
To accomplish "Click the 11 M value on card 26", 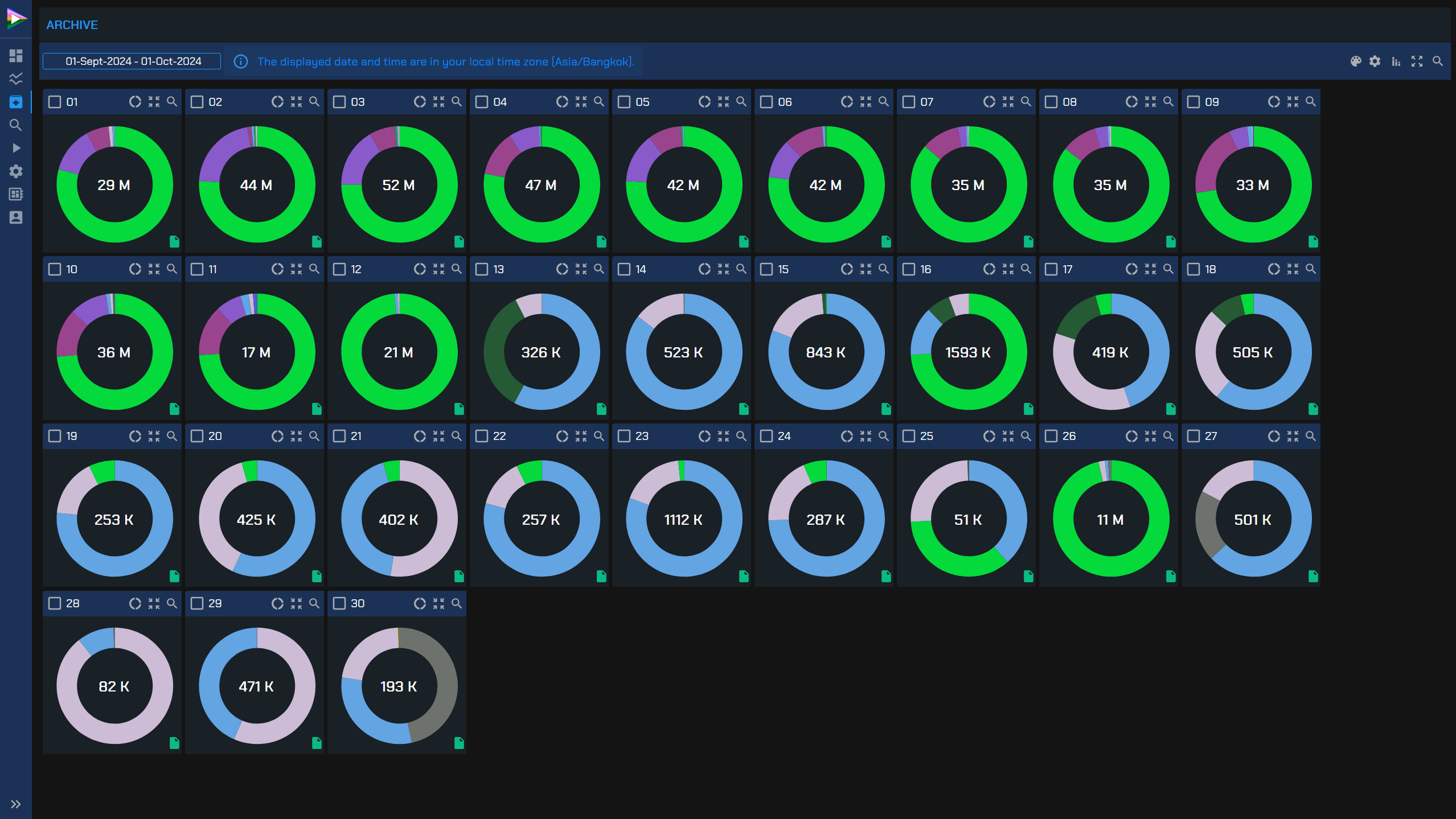I will point(1110,520).
